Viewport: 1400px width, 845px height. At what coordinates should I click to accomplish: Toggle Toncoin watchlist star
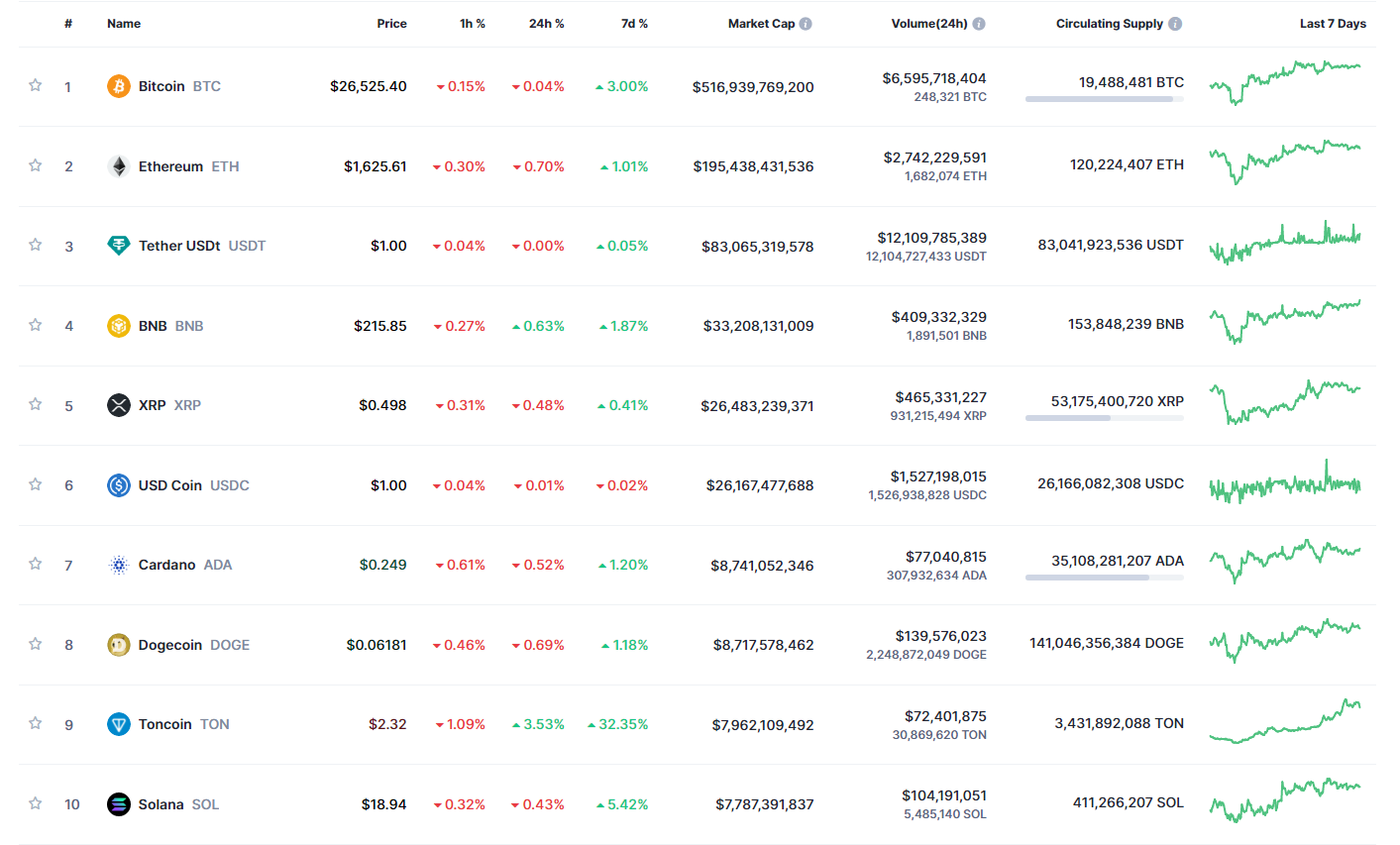click(x=36, y=723)
